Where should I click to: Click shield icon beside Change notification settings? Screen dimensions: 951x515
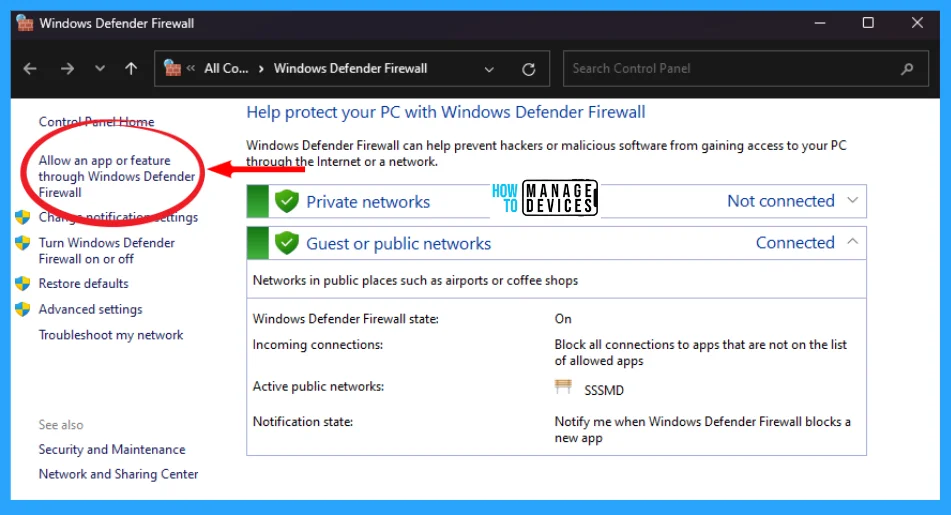[23, 217]
